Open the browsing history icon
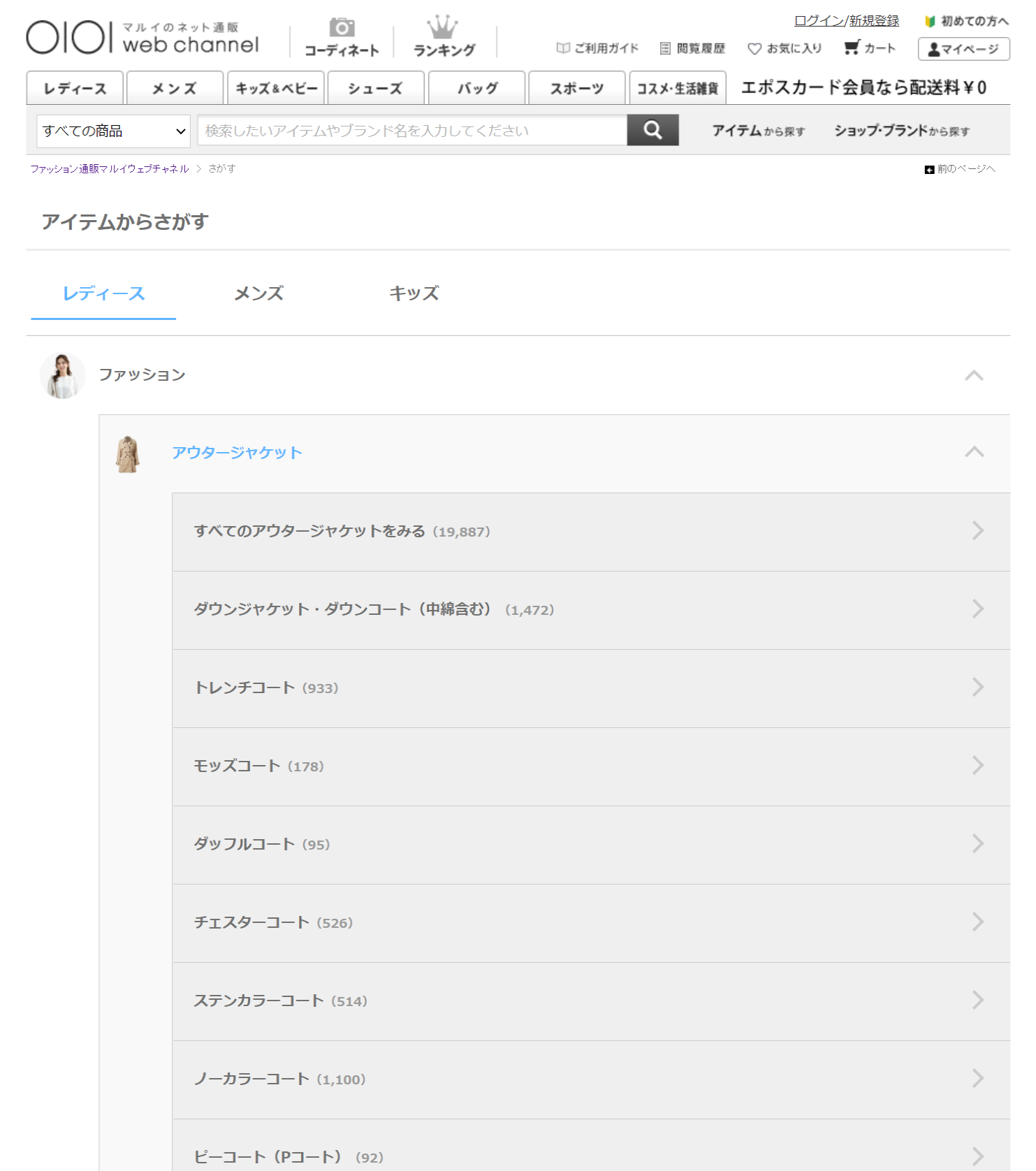This screenshot has height=1171, width=1036. coord(665,48)
